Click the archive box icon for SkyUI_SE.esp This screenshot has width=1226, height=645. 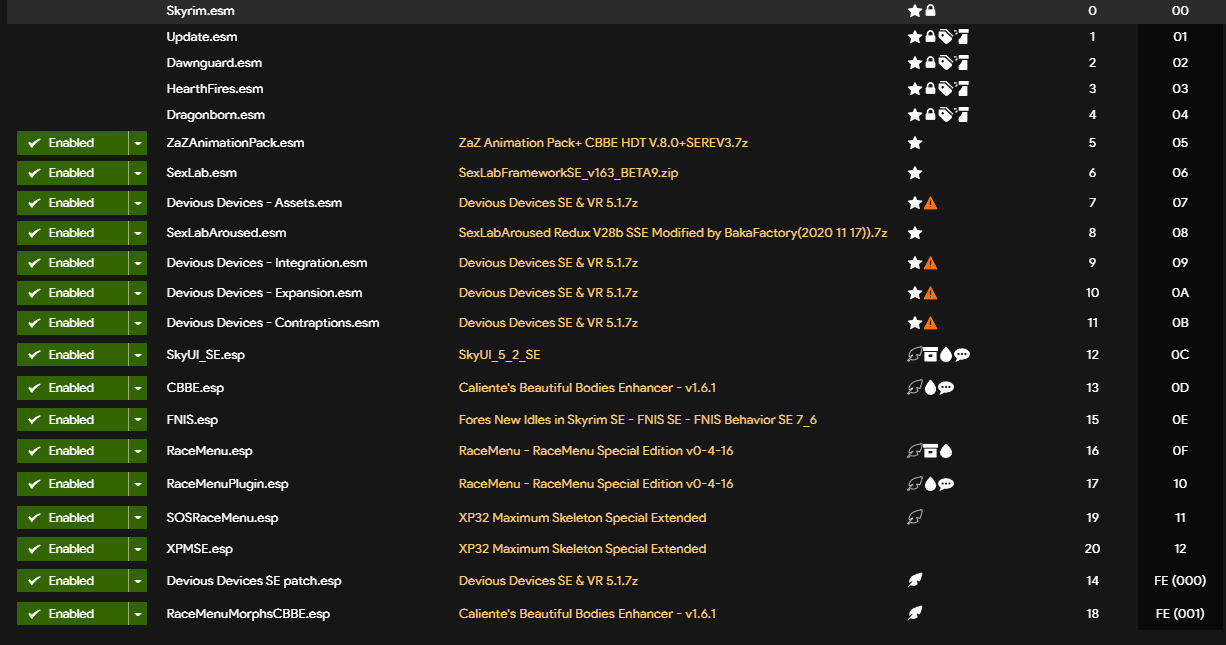931,355
